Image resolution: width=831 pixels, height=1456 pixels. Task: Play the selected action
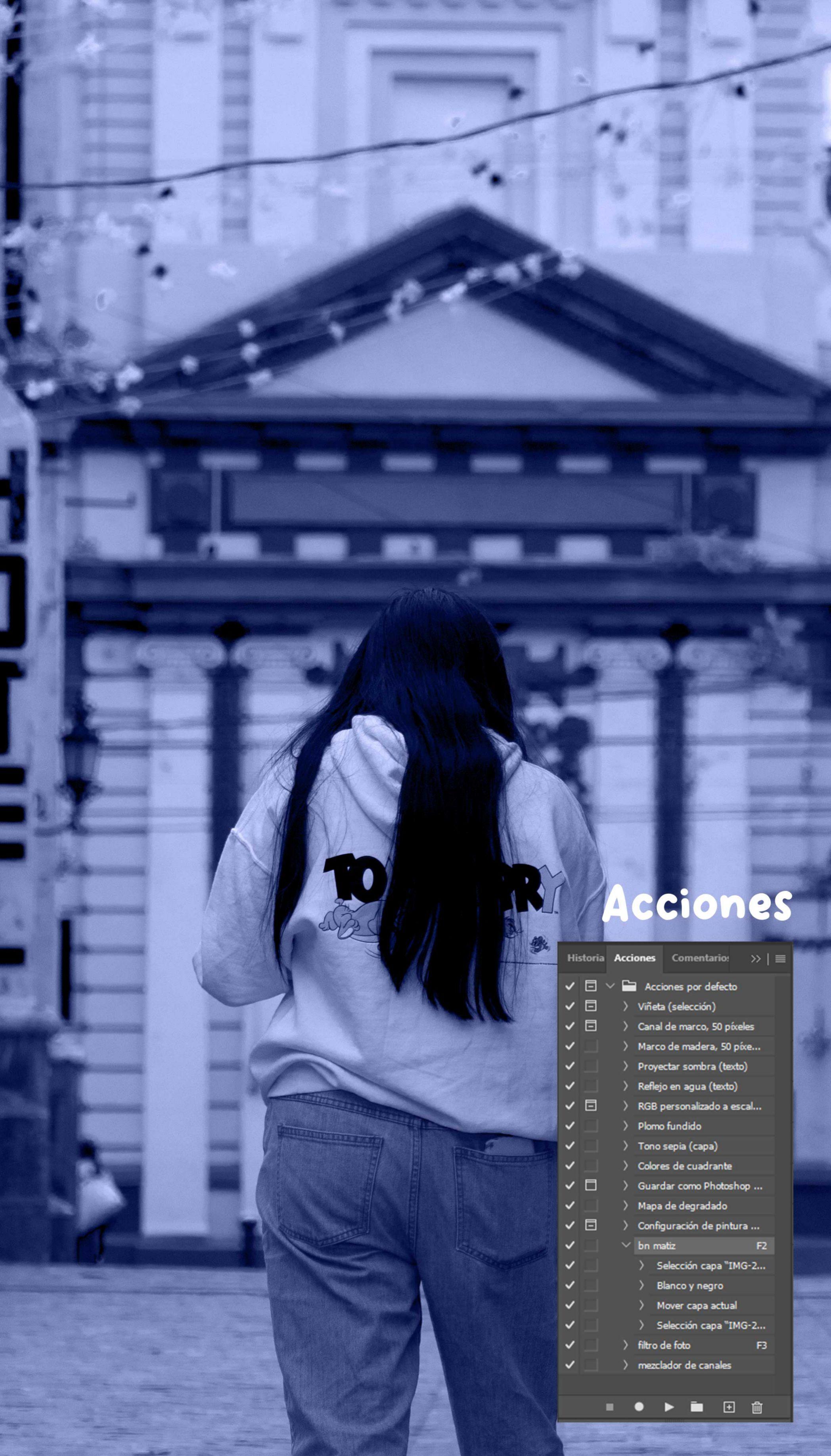click(x=669, y=1407)
